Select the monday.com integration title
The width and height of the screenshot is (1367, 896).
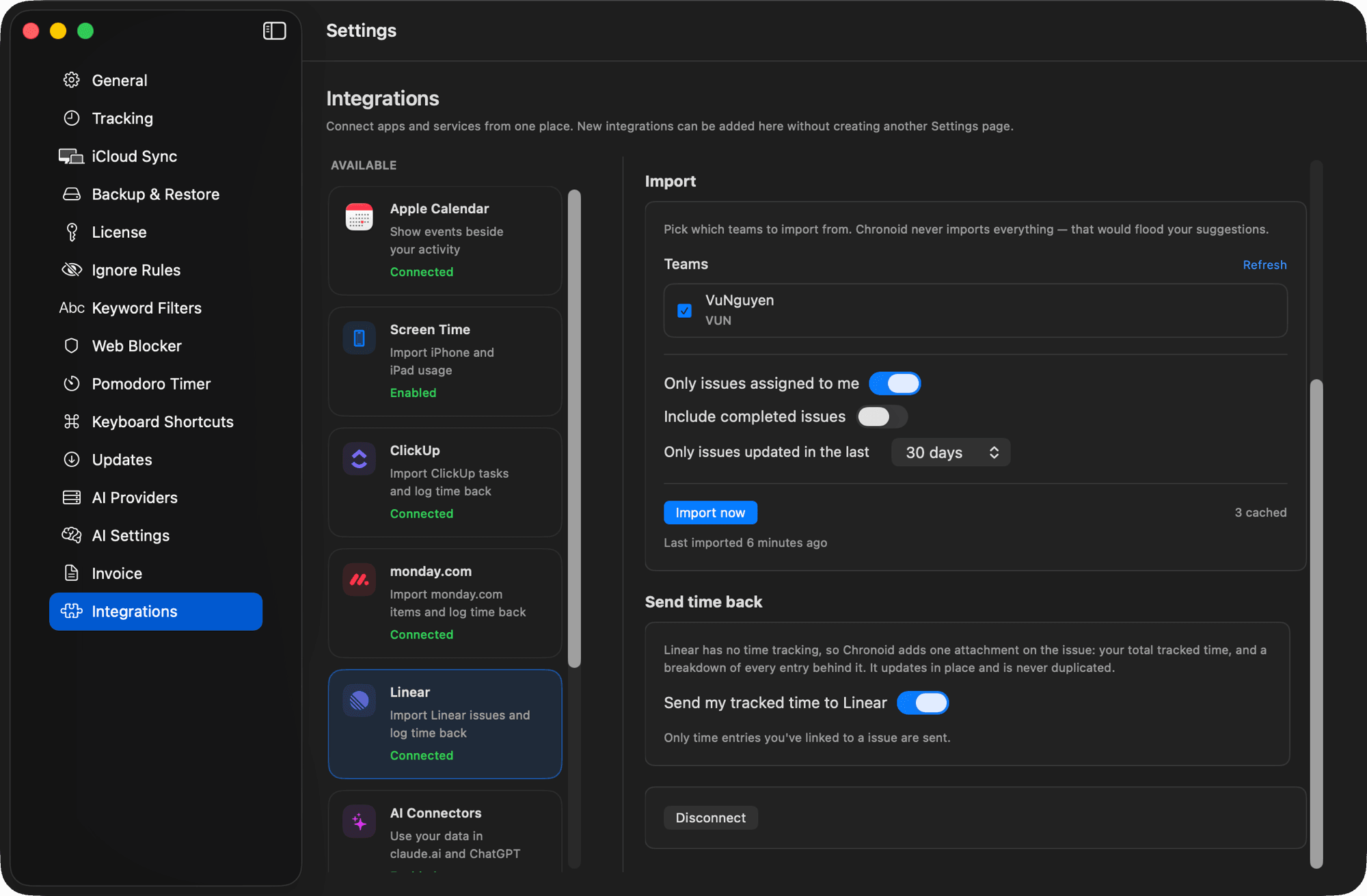431,571
